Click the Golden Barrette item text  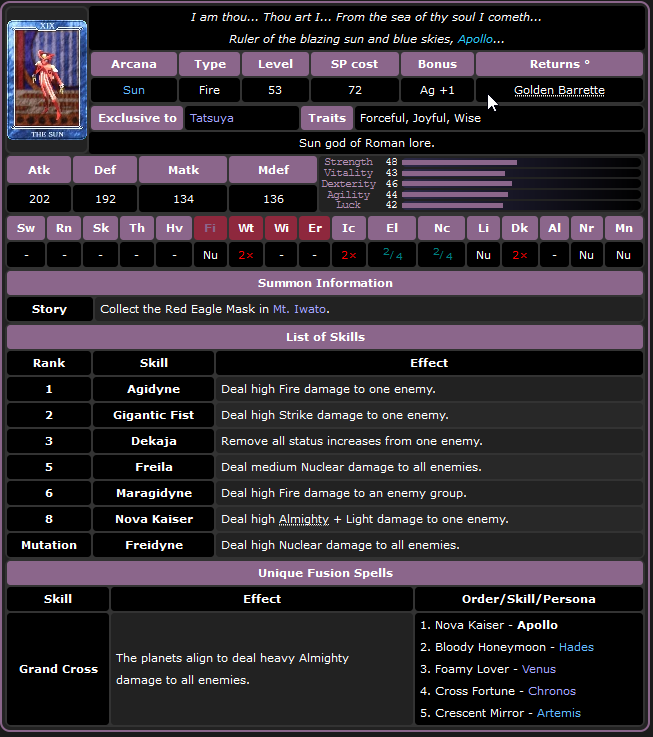(559, 90)
